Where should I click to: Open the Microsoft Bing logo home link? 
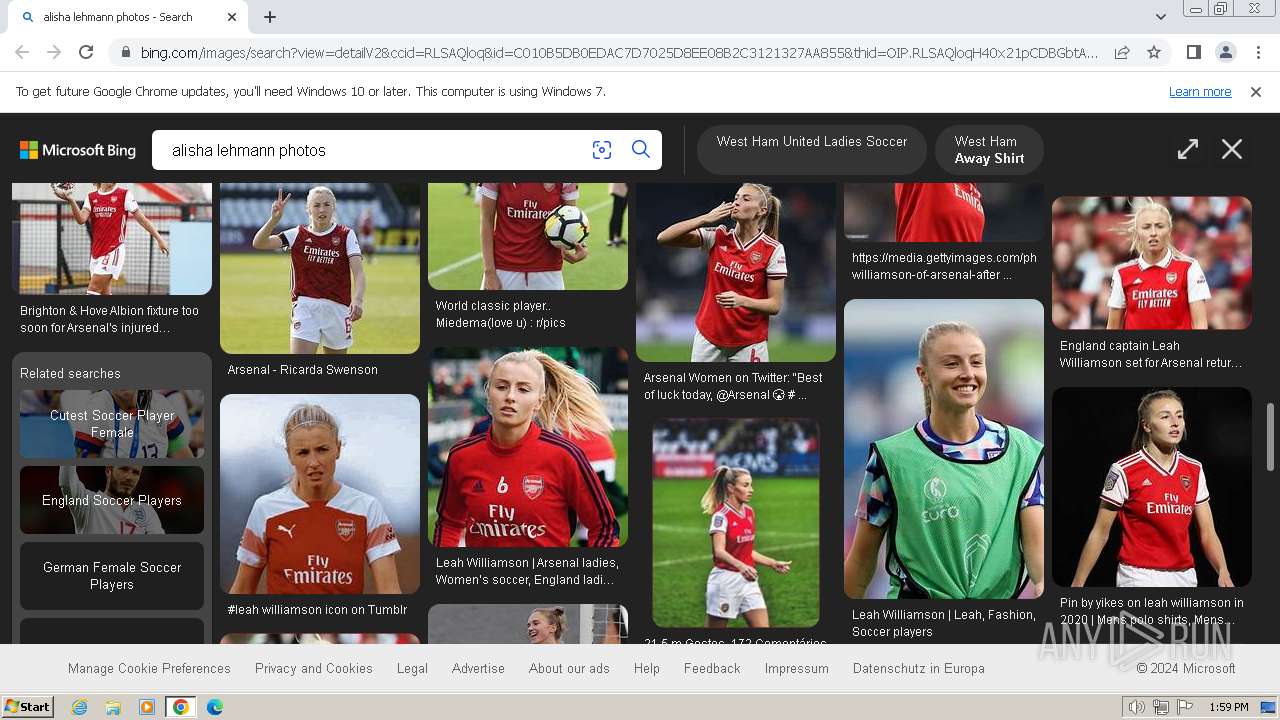(x=78, y=150)
